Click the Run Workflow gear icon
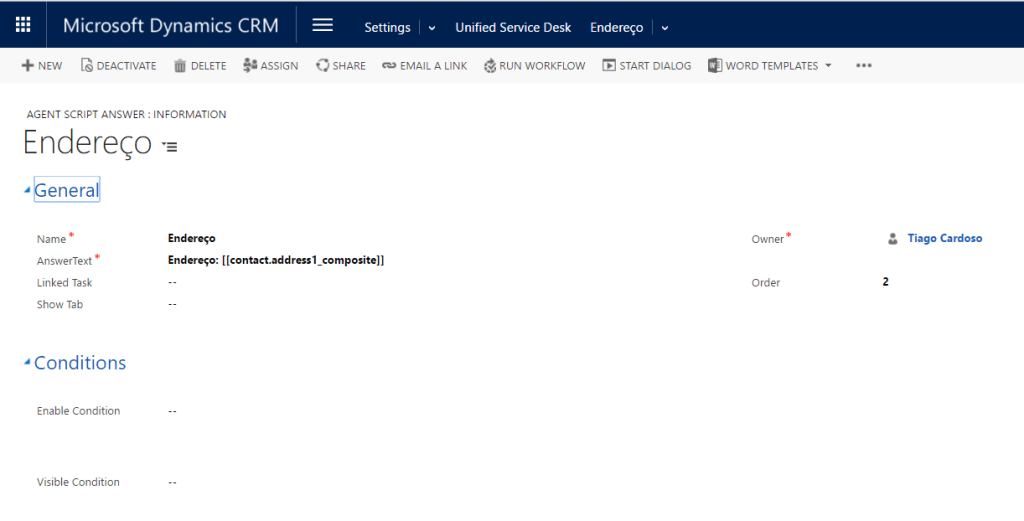 pyautogui.click(x=490, y=66)
